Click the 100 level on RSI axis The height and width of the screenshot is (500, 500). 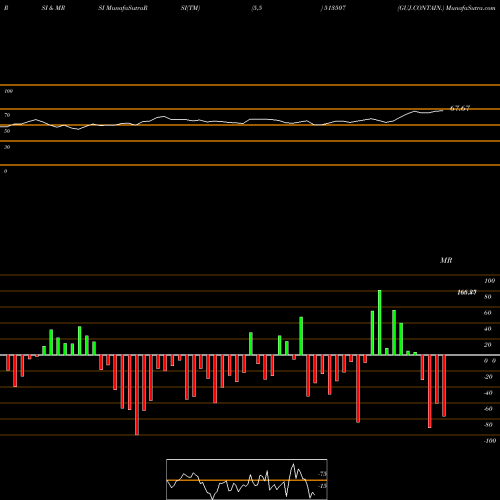(x=8, y=91)
